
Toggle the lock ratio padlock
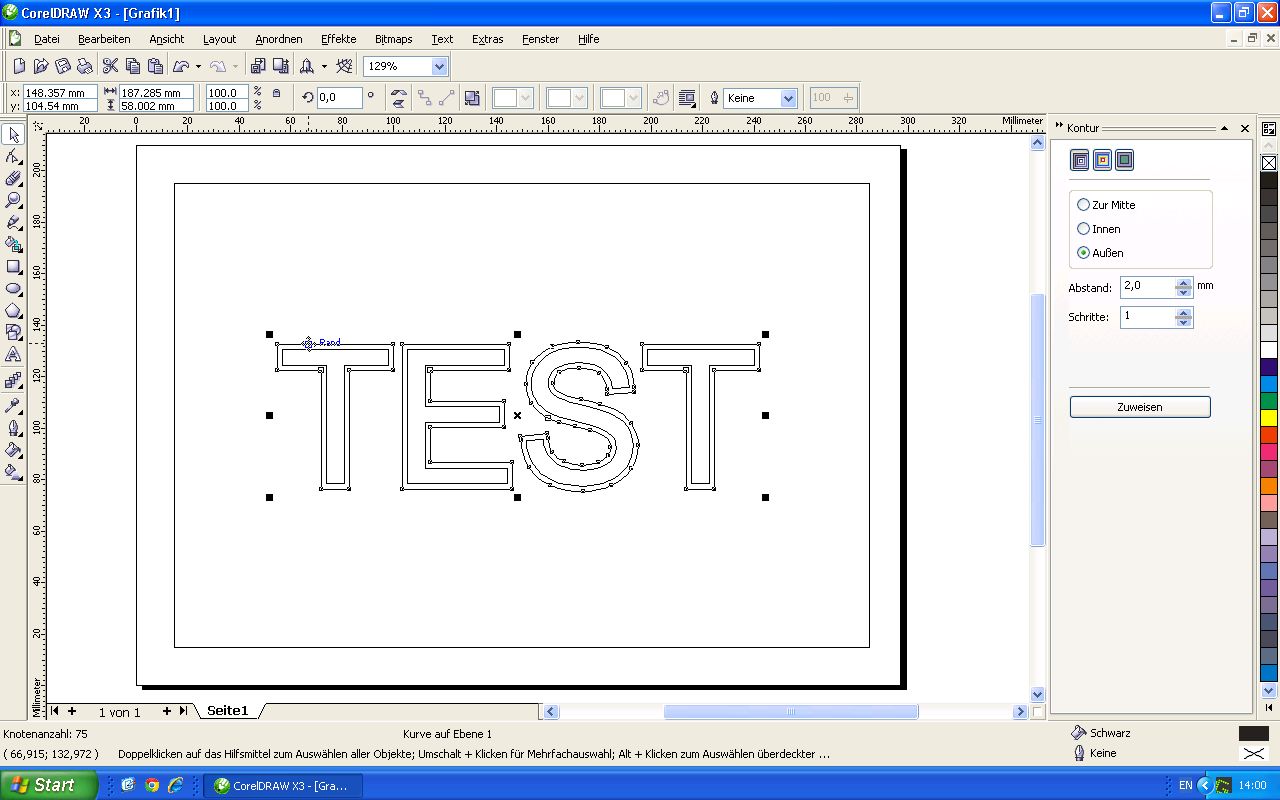click(x=276, y=92)
